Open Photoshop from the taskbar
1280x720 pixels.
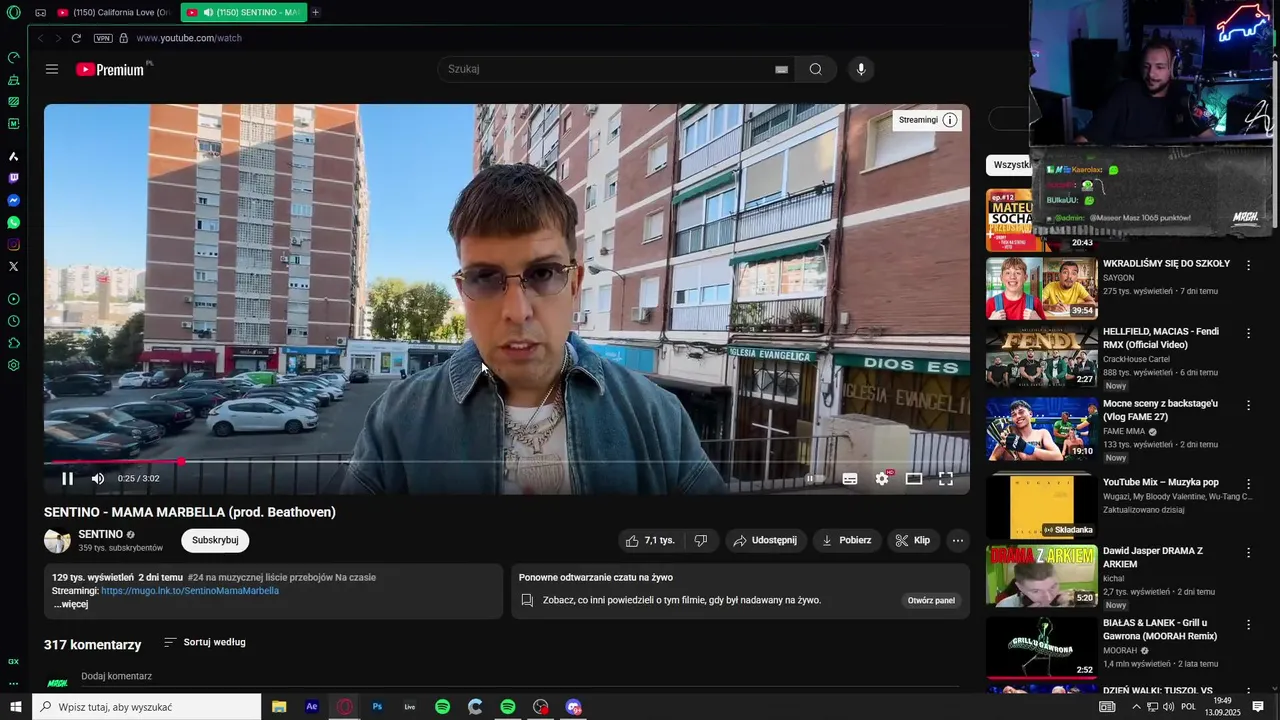[377, 707]
